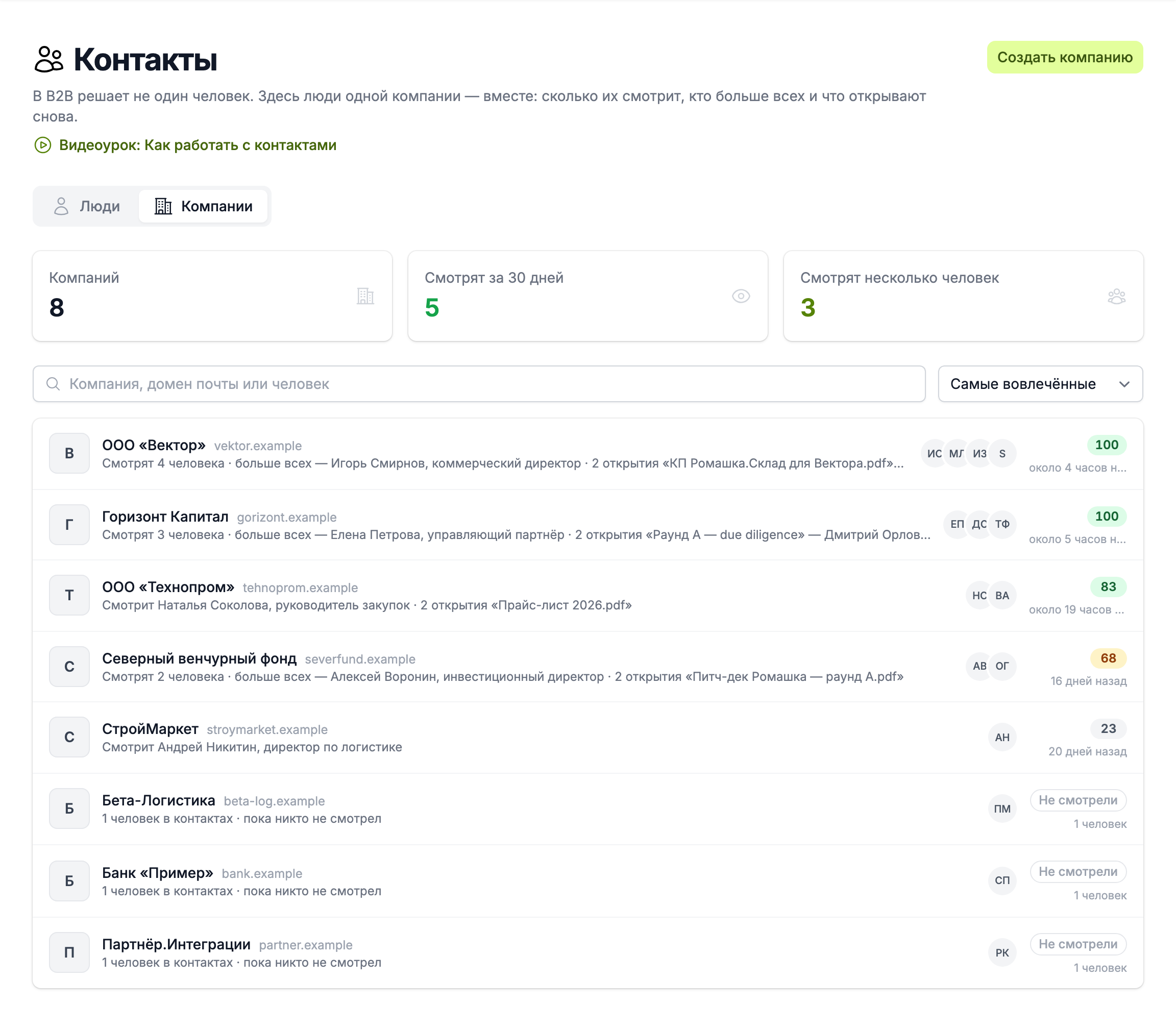The width and height of the screenshot is (1176, 1029).
Task: Click the building icon in Компаний card
Action: point(365,296)
